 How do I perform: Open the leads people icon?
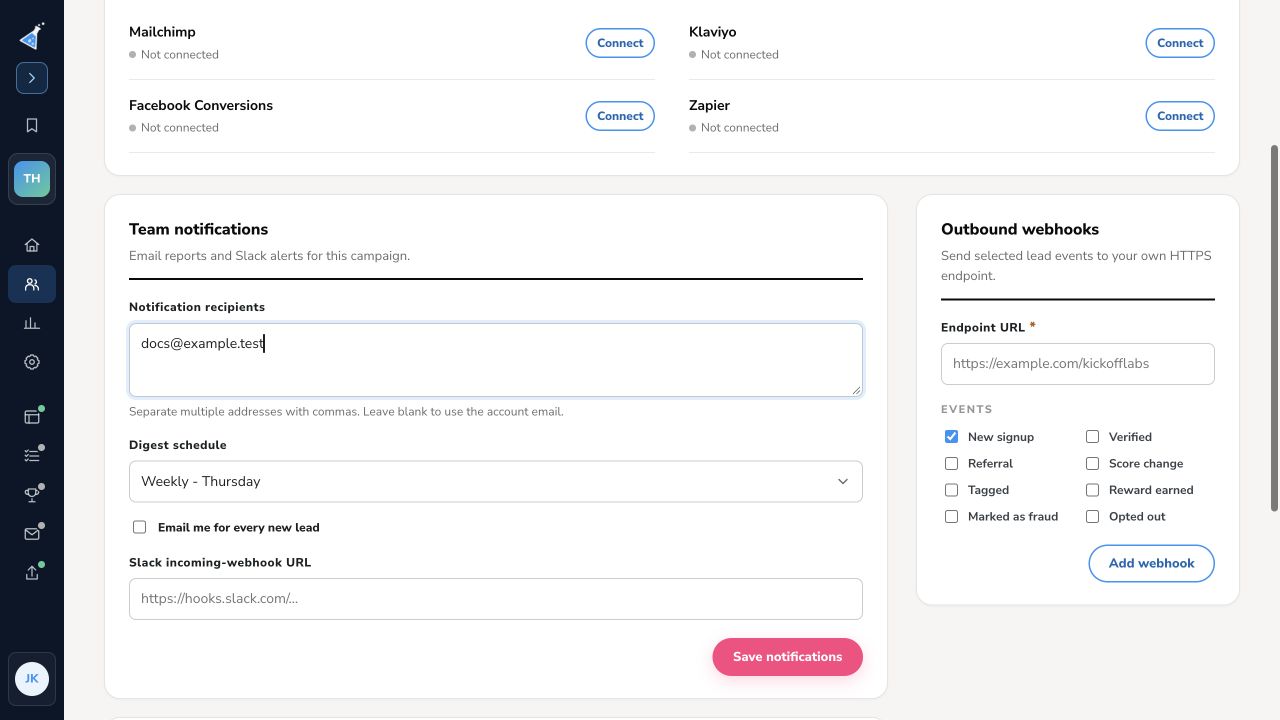click(32, 284)
